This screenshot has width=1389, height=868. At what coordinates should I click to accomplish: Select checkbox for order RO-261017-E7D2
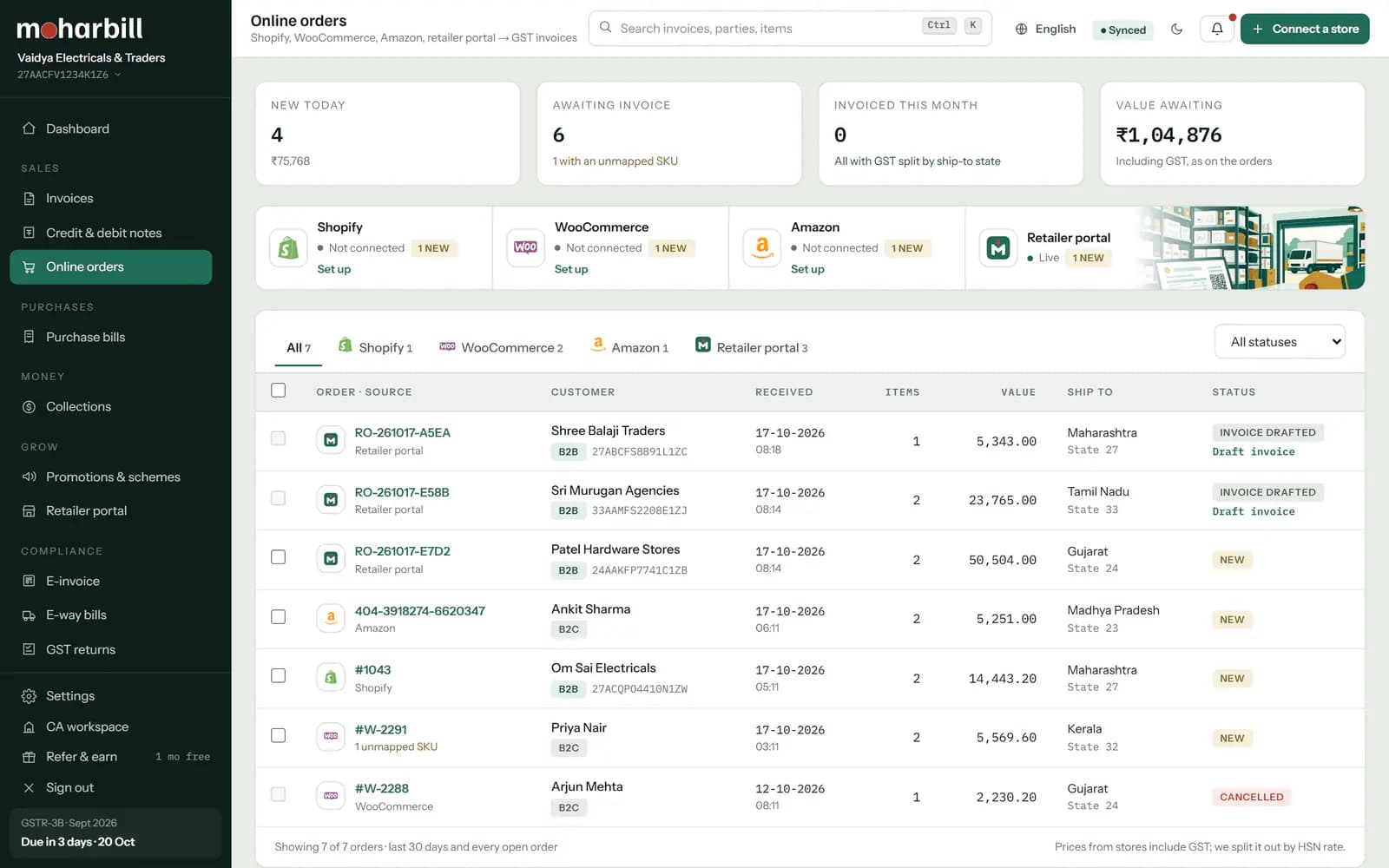pyautogui.click(x=278, y=557)
